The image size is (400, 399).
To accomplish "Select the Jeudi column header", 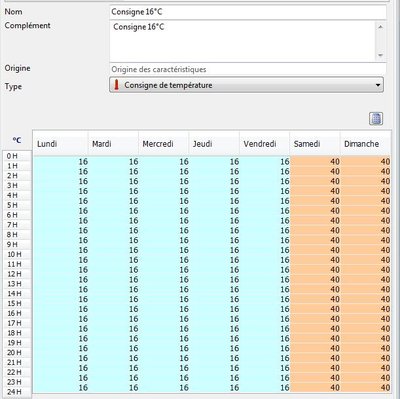I will (214, 144).
